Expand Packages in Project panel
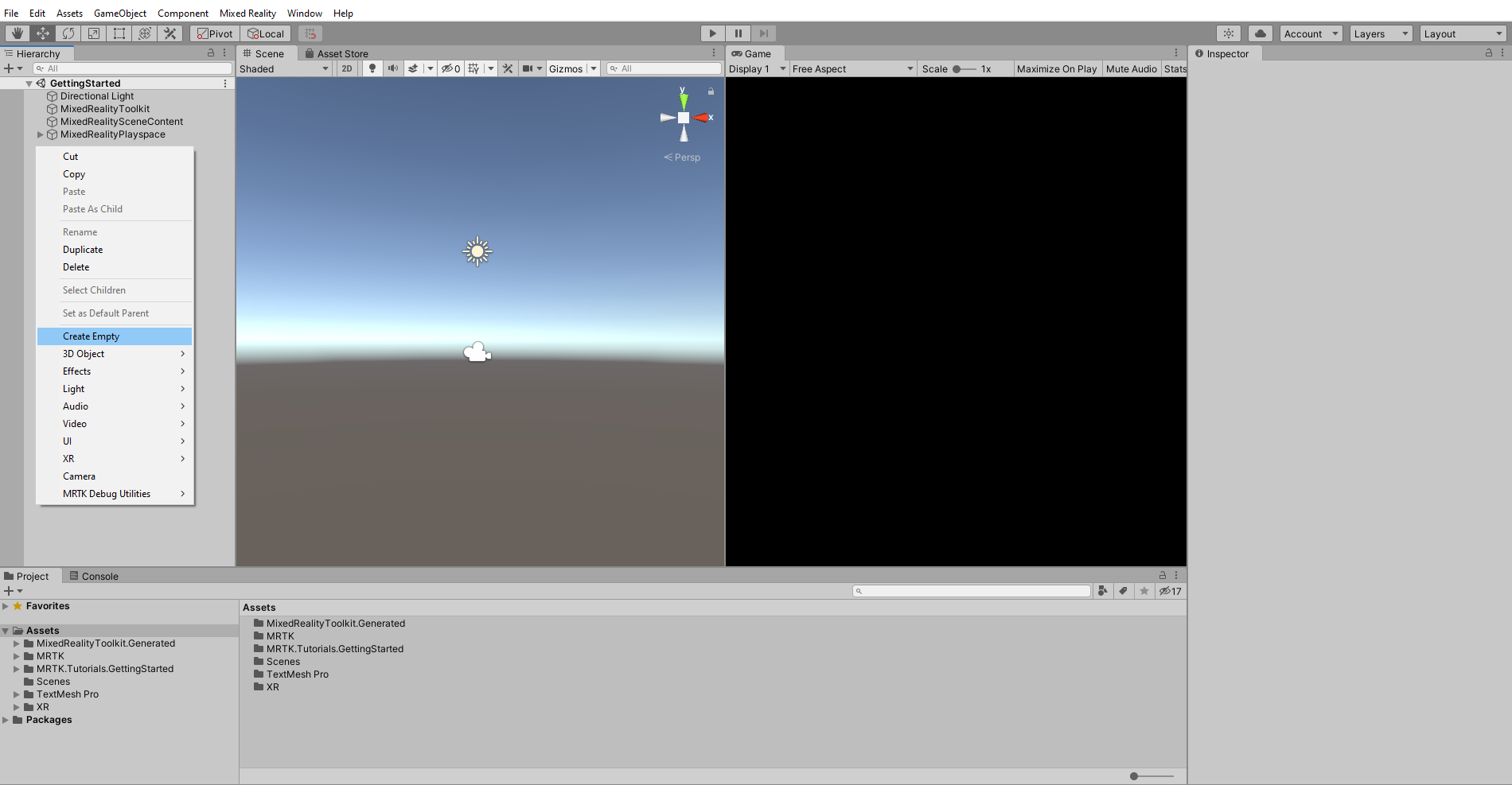 [6, 720]
